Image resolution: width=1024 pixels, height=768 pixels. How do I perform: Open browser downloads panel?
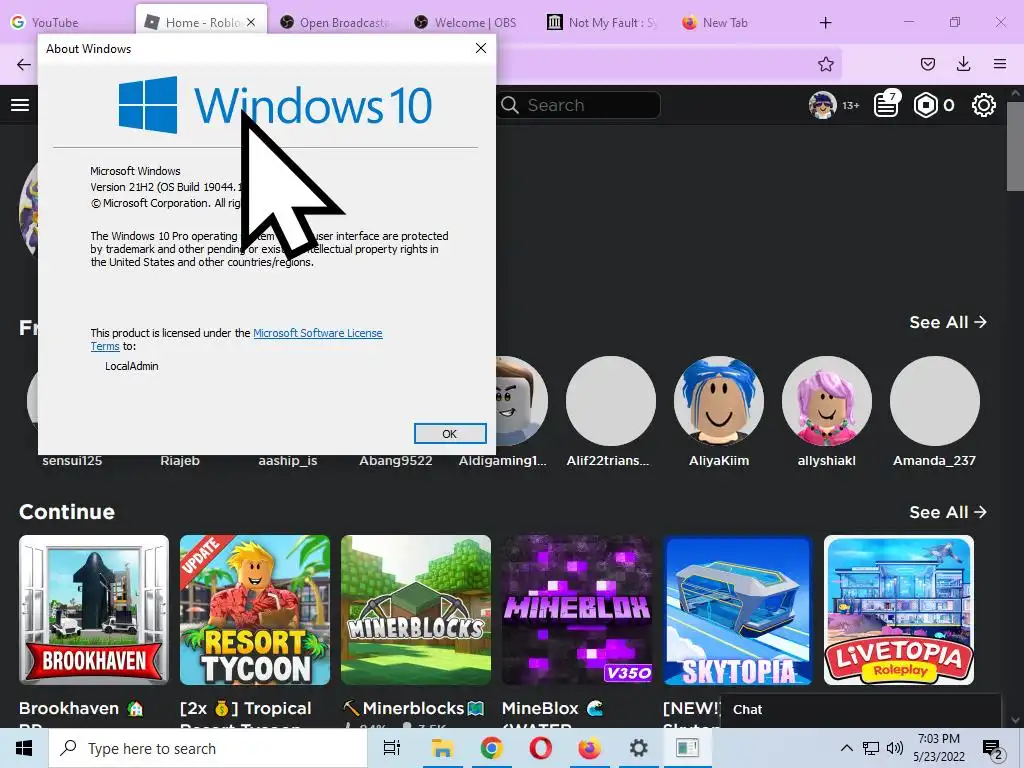[963, 64]
